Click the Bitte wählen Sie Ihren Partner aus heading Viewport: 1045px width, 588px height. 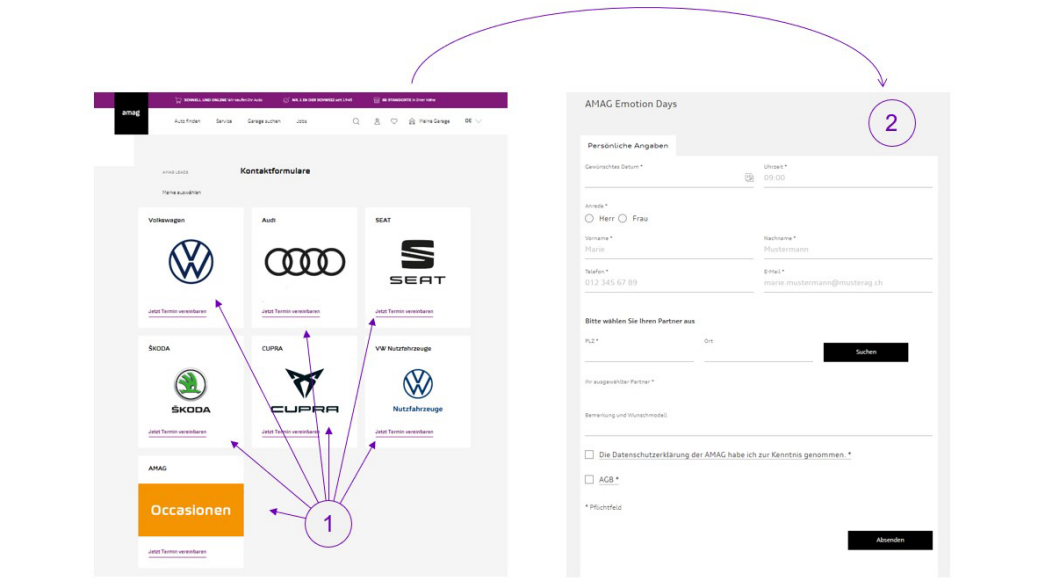pyautogui.click(x=640, y=321)
